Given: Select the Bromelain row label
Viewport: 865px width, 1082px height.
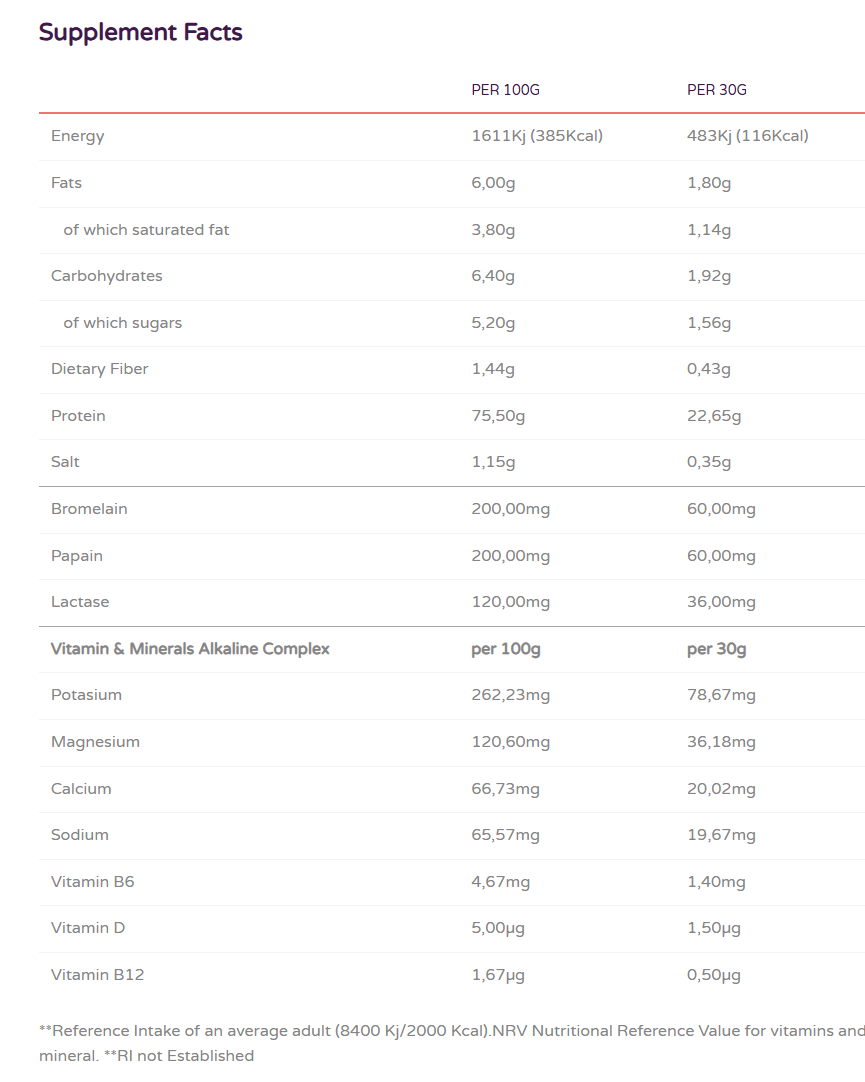Looking at the screenshot, I should pyautogui.click(x=89, y=509).
